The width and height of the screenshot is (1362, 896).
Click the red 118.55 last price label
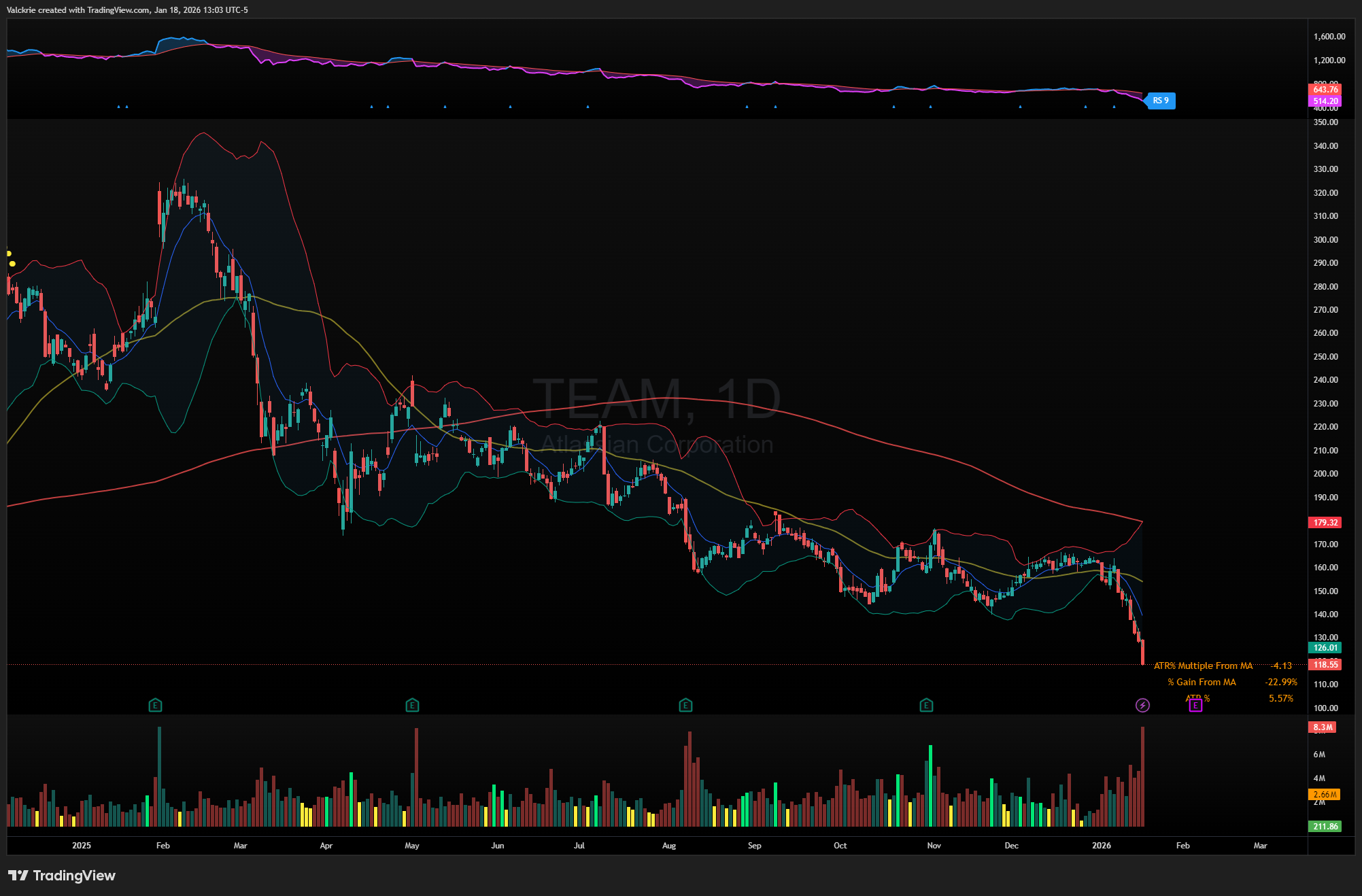1325,664
